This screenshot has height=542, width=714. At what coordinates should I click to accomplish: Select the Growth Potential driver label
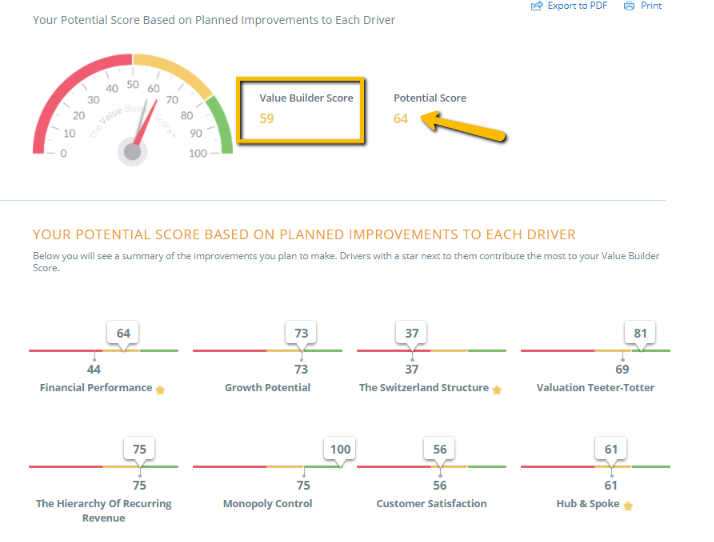point(268,388)
